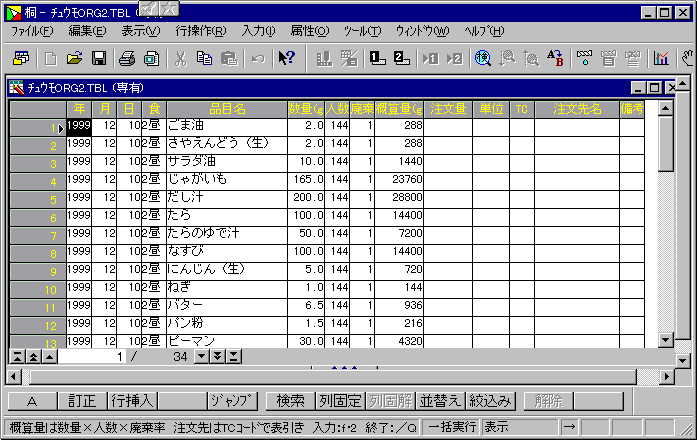Open the graph chart icon in the toolbar
Image resolution: width=697 pixels, height=440 pixels.
[660, 58]
